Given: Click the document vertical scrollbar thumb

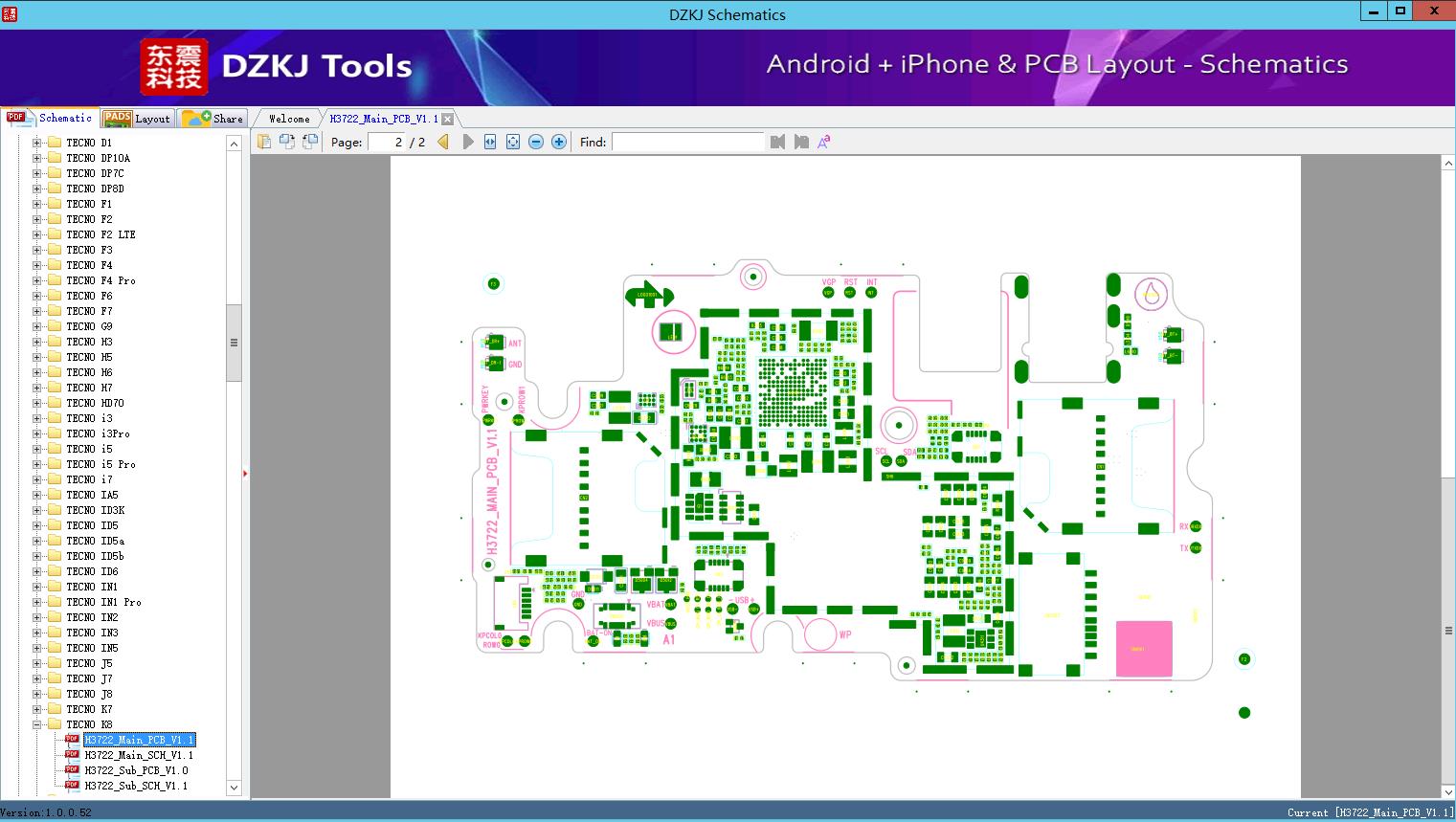Looking at the screenshot, I should click(1448, 630).
